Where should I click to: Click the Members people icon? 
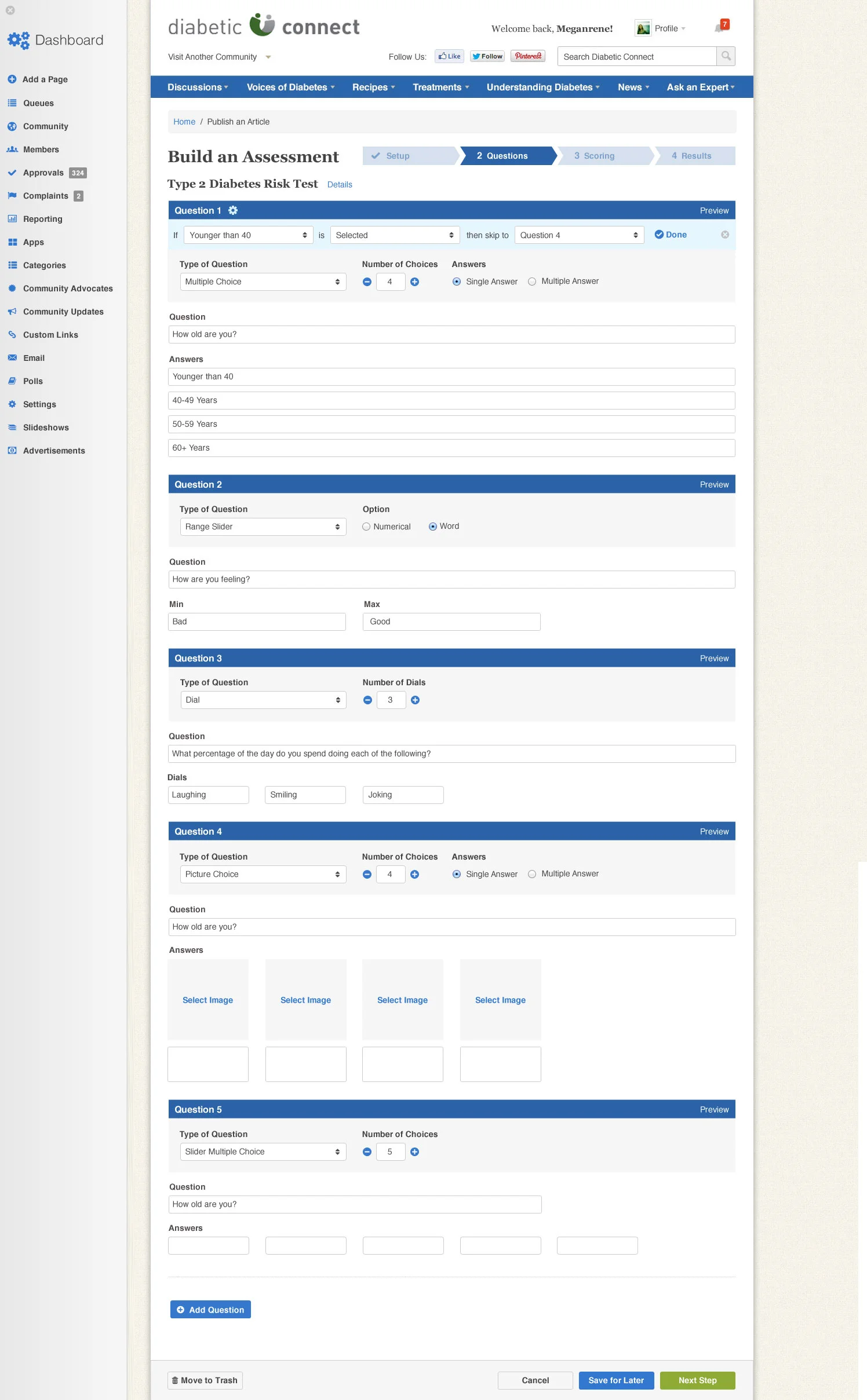[x=12, y=149]
